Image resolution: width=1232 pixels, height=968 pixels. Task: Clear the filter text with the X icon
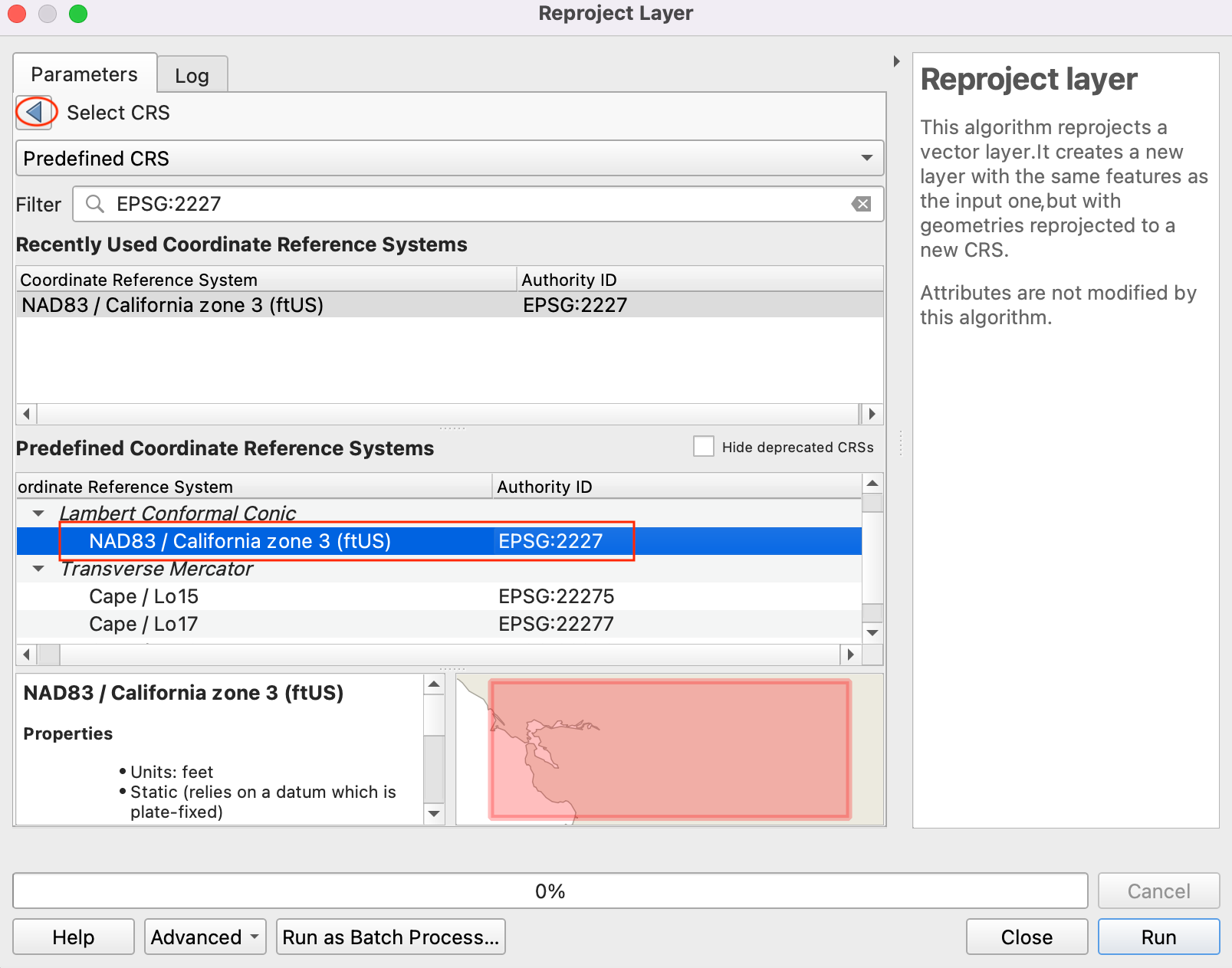[861, 204]
